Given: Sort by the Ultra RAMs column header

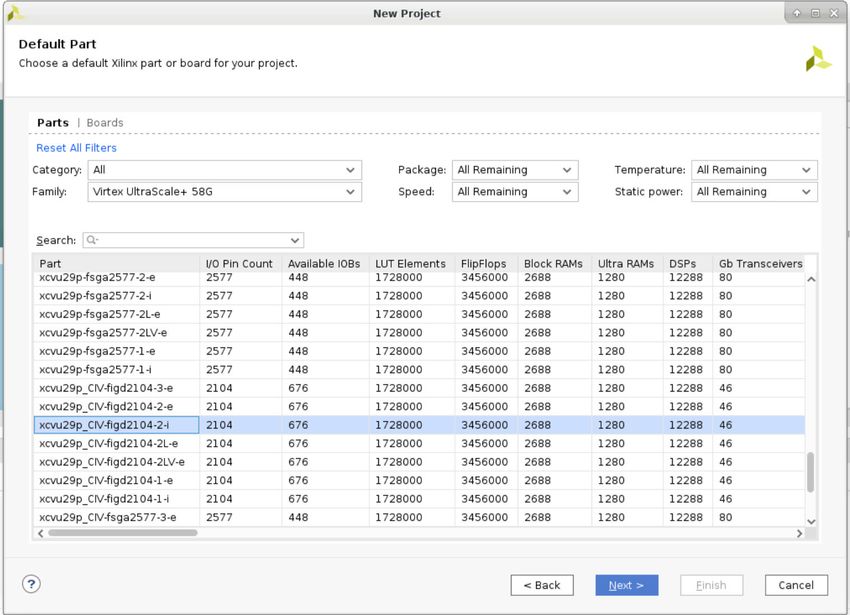Looking at the screenshot, I should click(627, 264).
